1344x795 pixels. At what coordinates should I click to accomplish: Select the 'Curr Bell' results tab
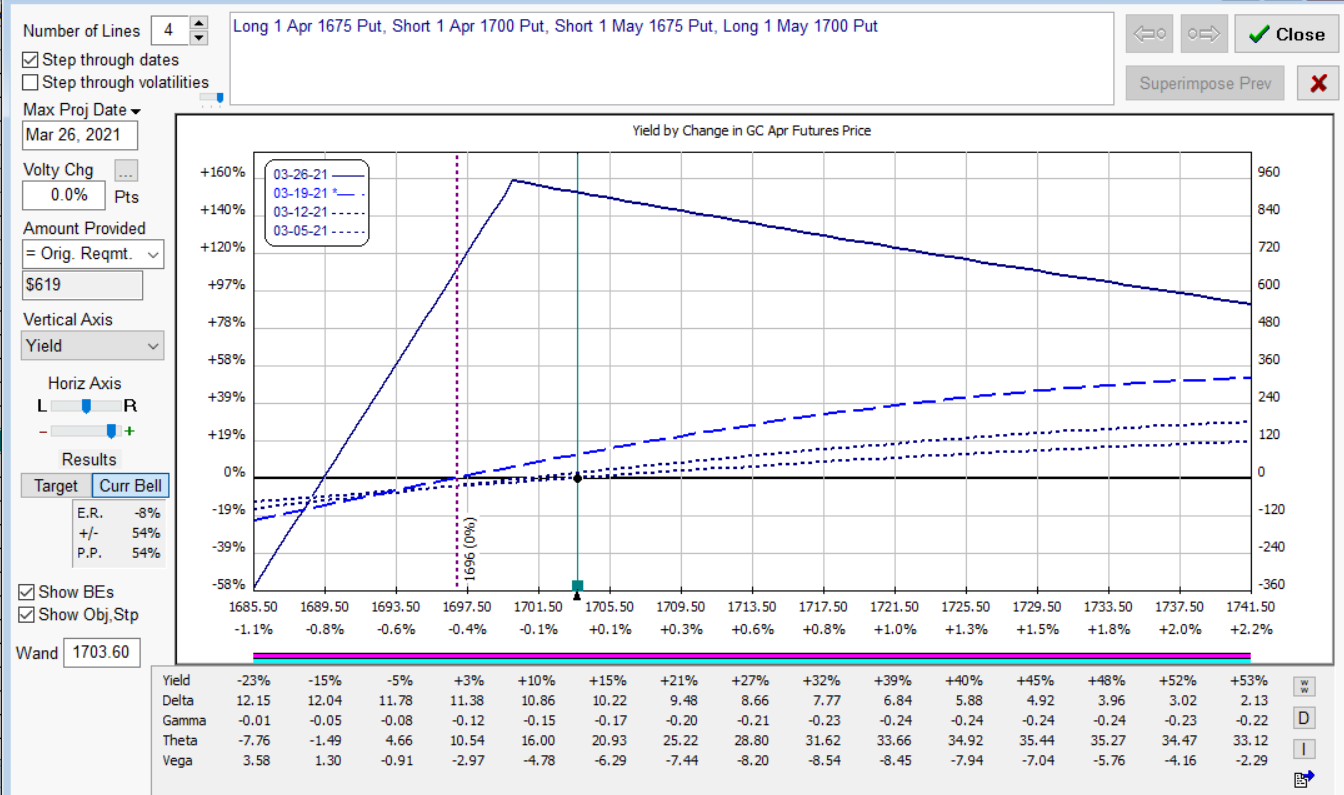click(131, 486)
